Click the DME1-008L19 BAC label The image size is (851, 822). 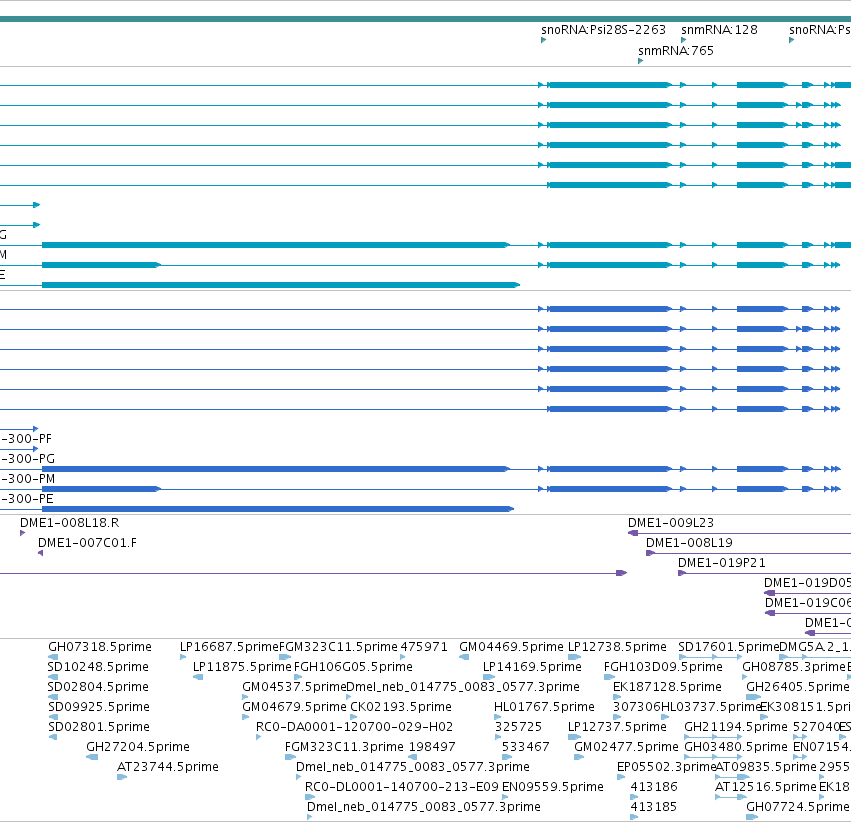689,543
